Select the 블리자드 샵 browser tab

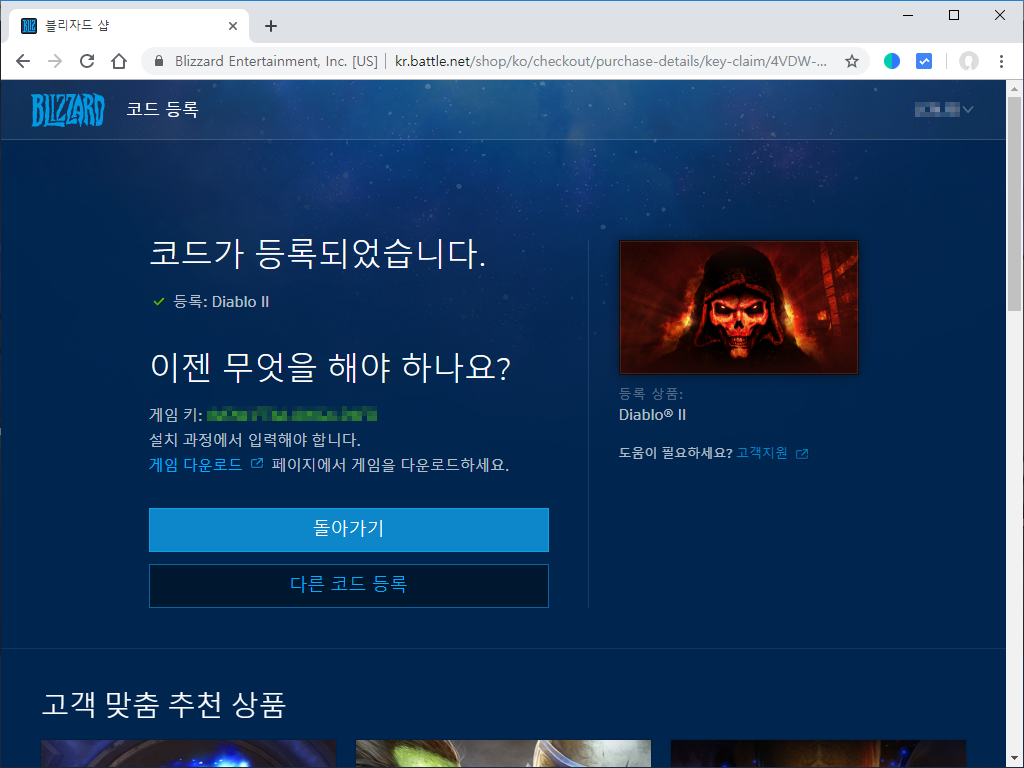coord(129,26)
